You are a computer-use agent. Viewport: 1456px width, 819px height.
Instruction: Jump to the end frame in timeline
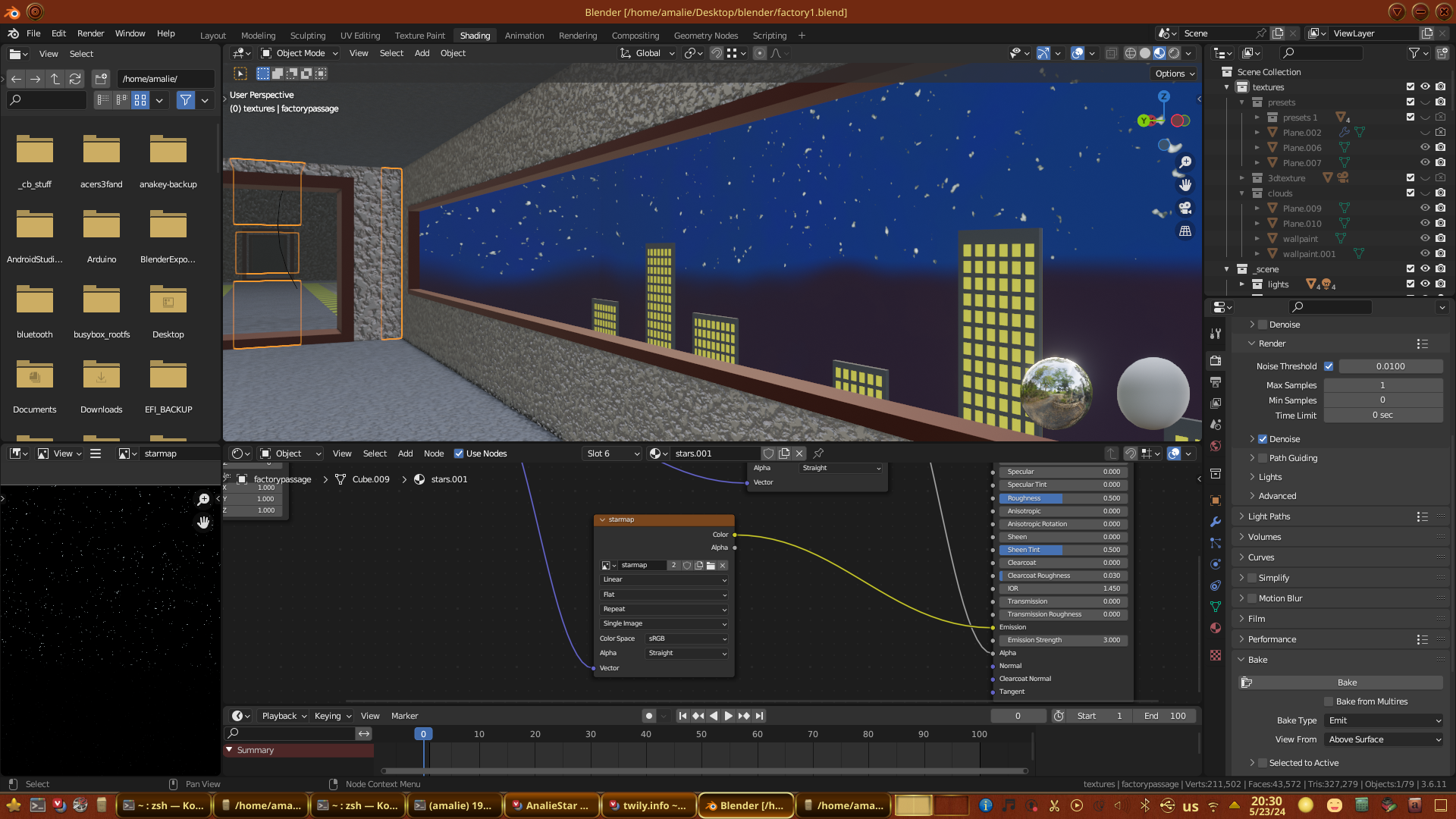click(x=759, y=716)
